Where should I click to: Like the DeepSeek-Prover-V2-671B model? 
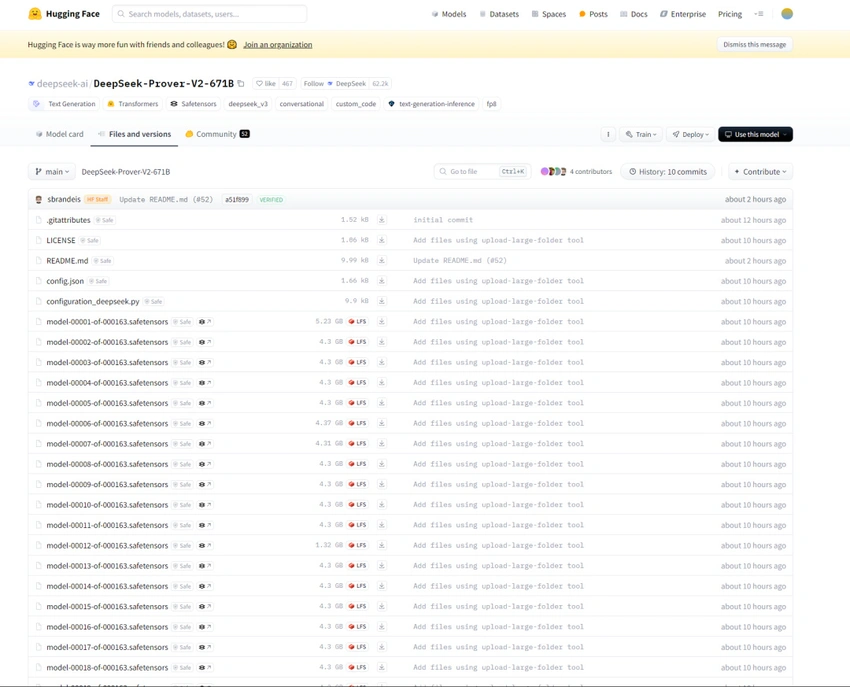point(268,84)
